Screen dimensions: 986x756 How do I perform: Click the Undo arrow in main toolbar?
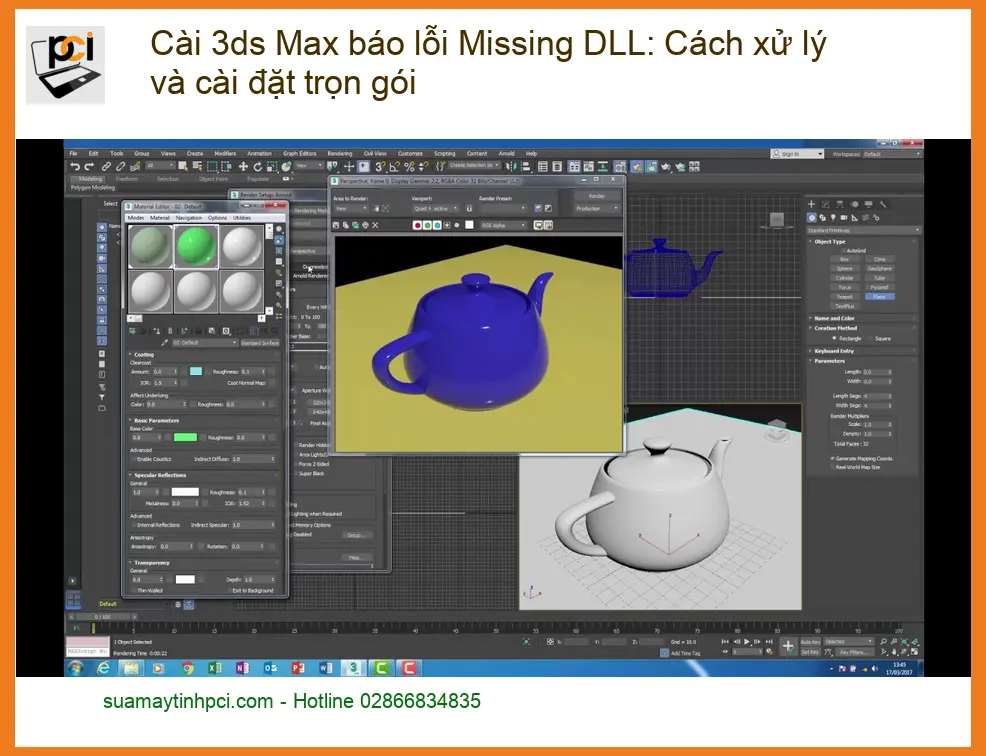[x=75, y=167]
